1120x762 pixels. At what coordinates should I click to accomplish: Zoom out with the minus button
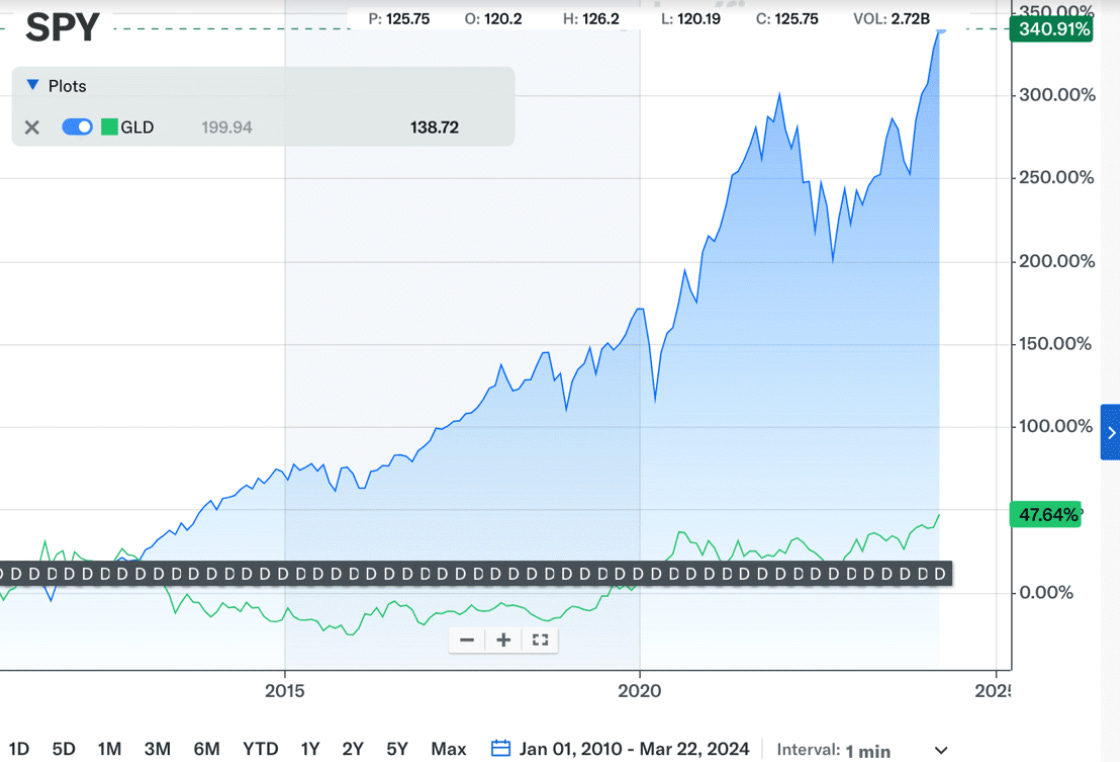point(467,640)
